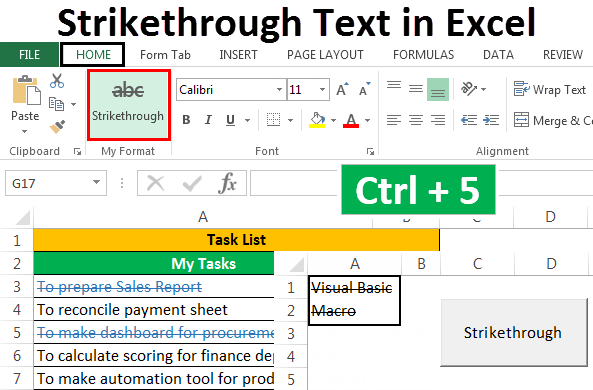
Task: Select the row 4 header
Action: 17,310
